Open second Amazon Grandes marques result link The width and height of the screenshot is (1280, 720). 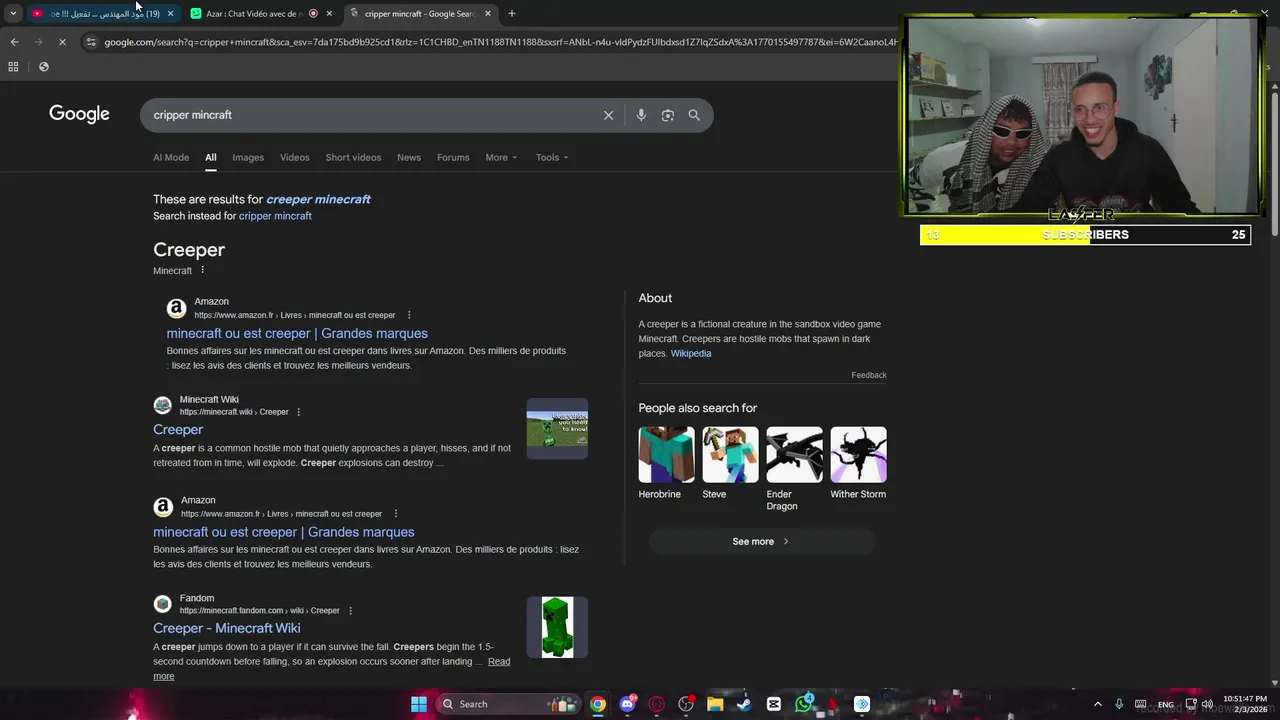(283, 532)
